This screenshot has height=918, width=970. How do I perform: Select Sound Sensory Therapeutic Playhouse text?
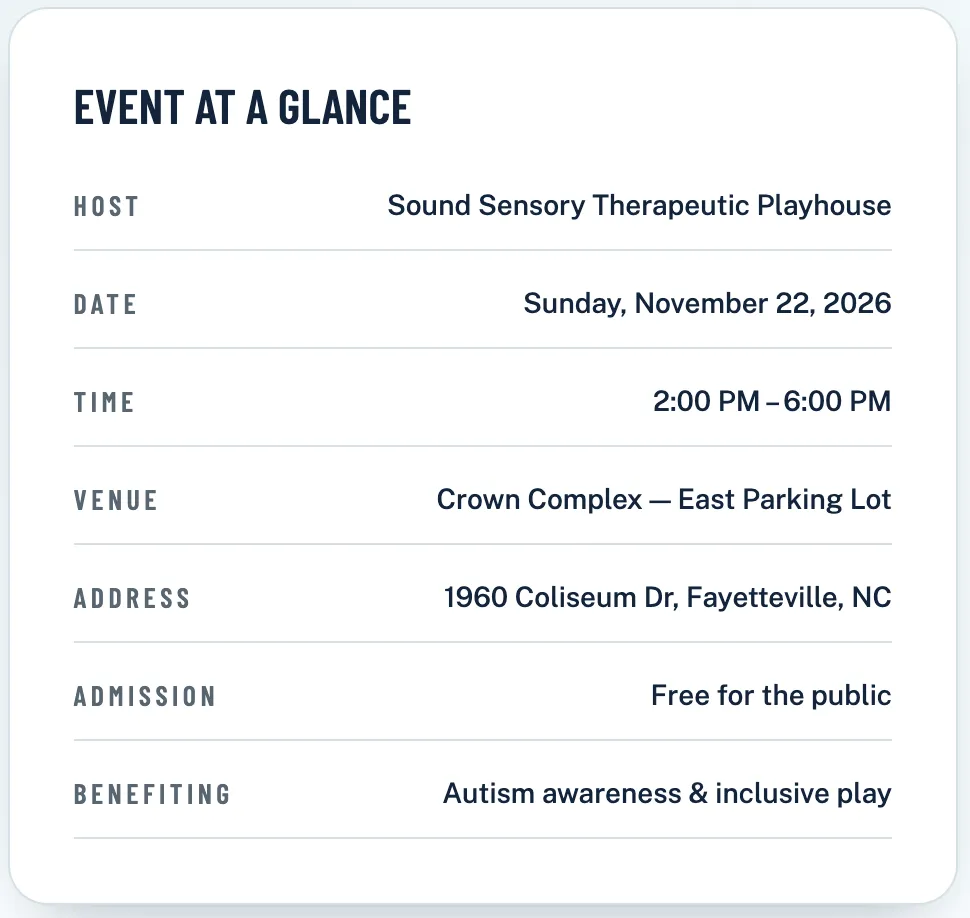pyautogui.click(x=639, y=205)
